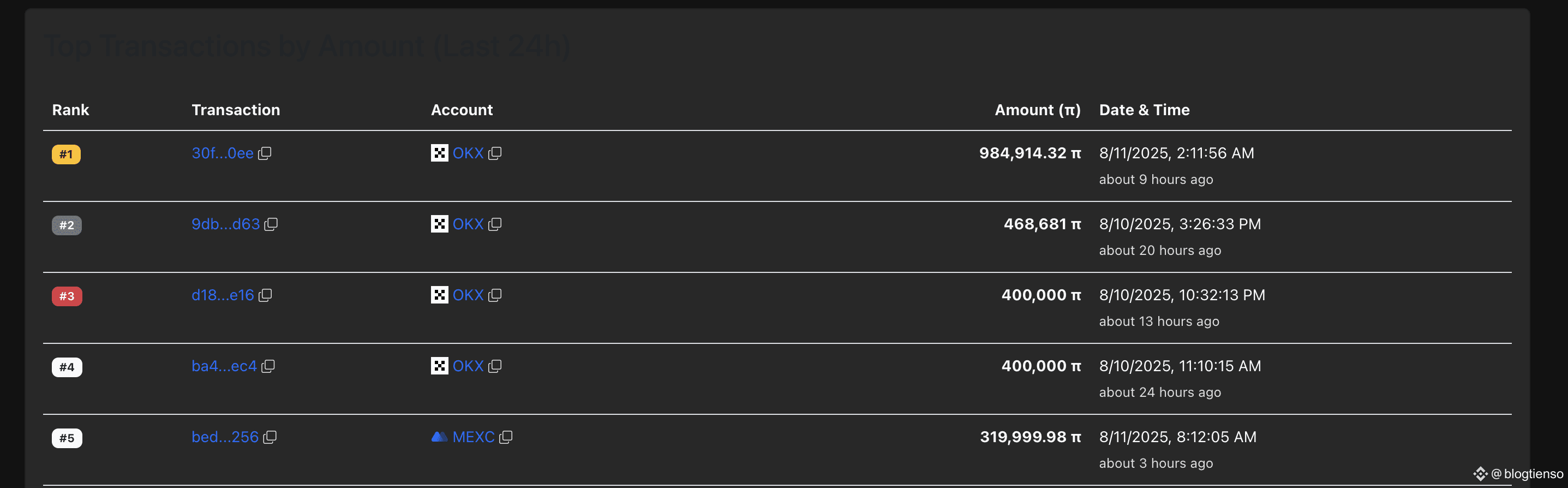The image size is (1568, 488).
Task: Open transaction 9db...d63 link
Action: point(226,224)
